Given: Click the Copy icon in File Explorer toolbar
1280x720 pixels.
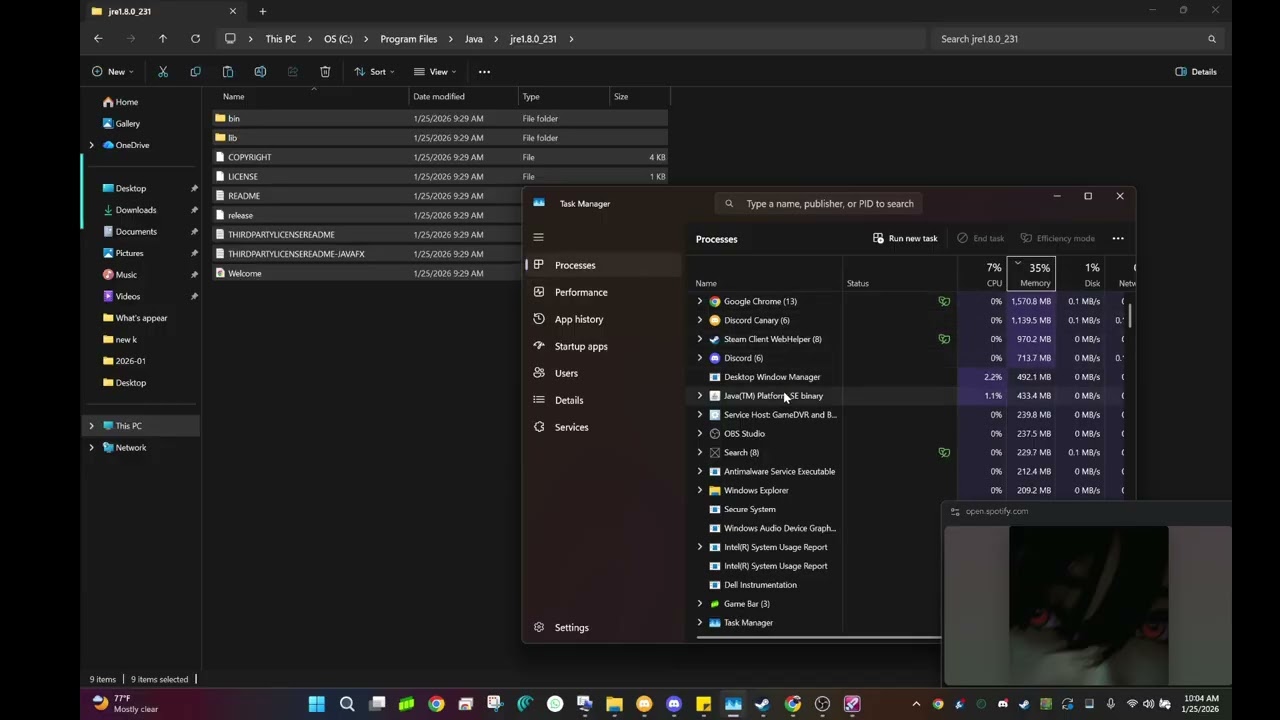Looking at the screenshot, I should pos(195,72).
